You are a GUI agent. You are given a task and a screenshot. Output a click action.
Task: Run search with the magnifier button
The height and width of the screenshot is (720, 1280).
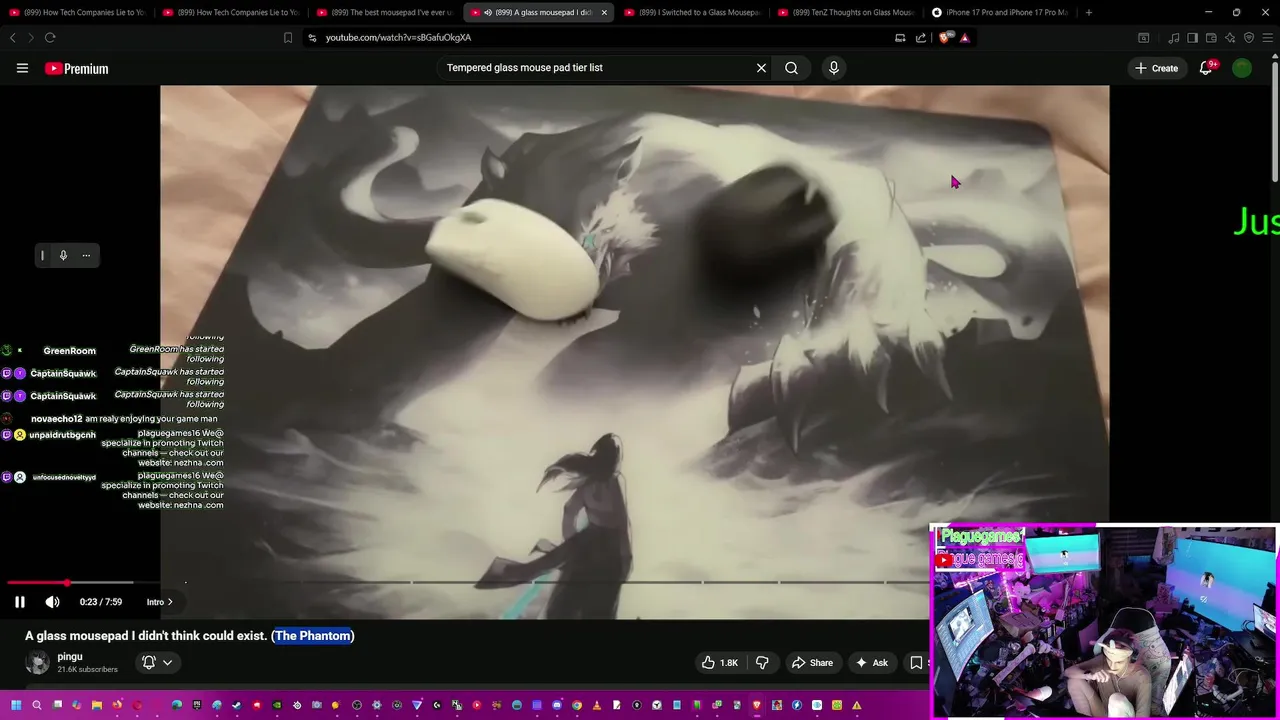(791, 68)
